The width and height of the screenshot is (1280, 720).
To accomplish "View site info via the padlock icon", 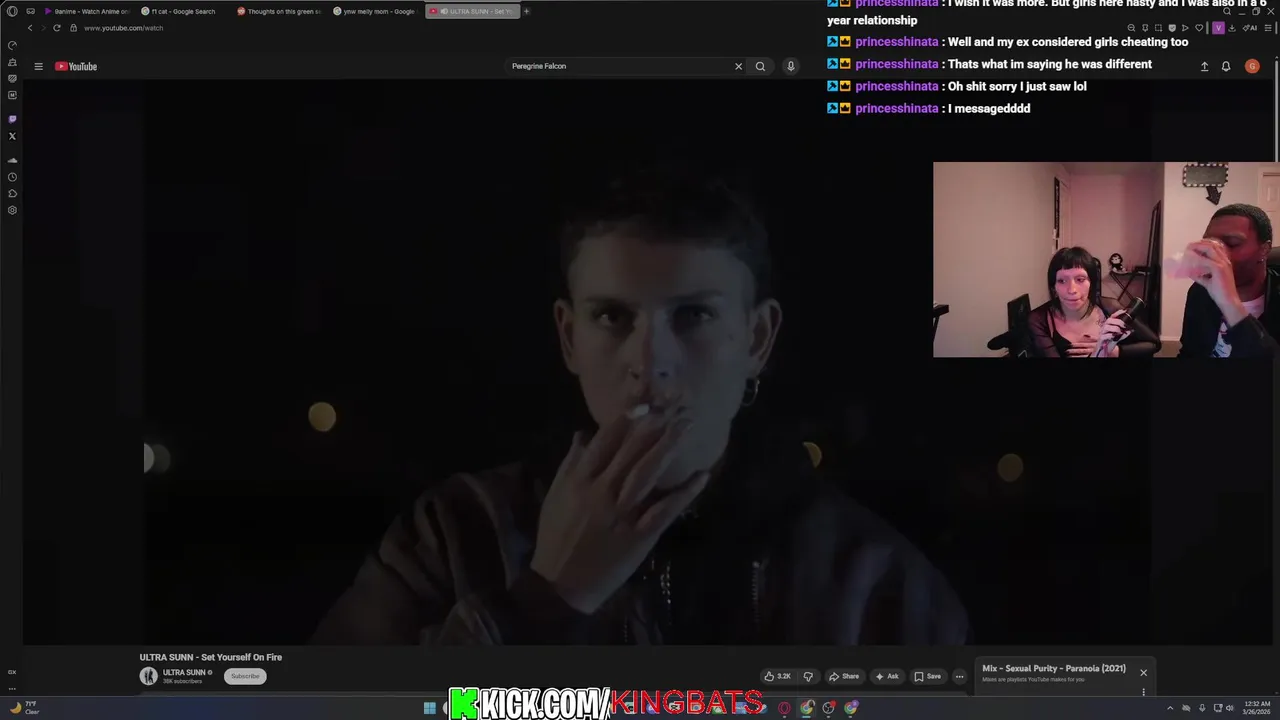I will point(73,28).
